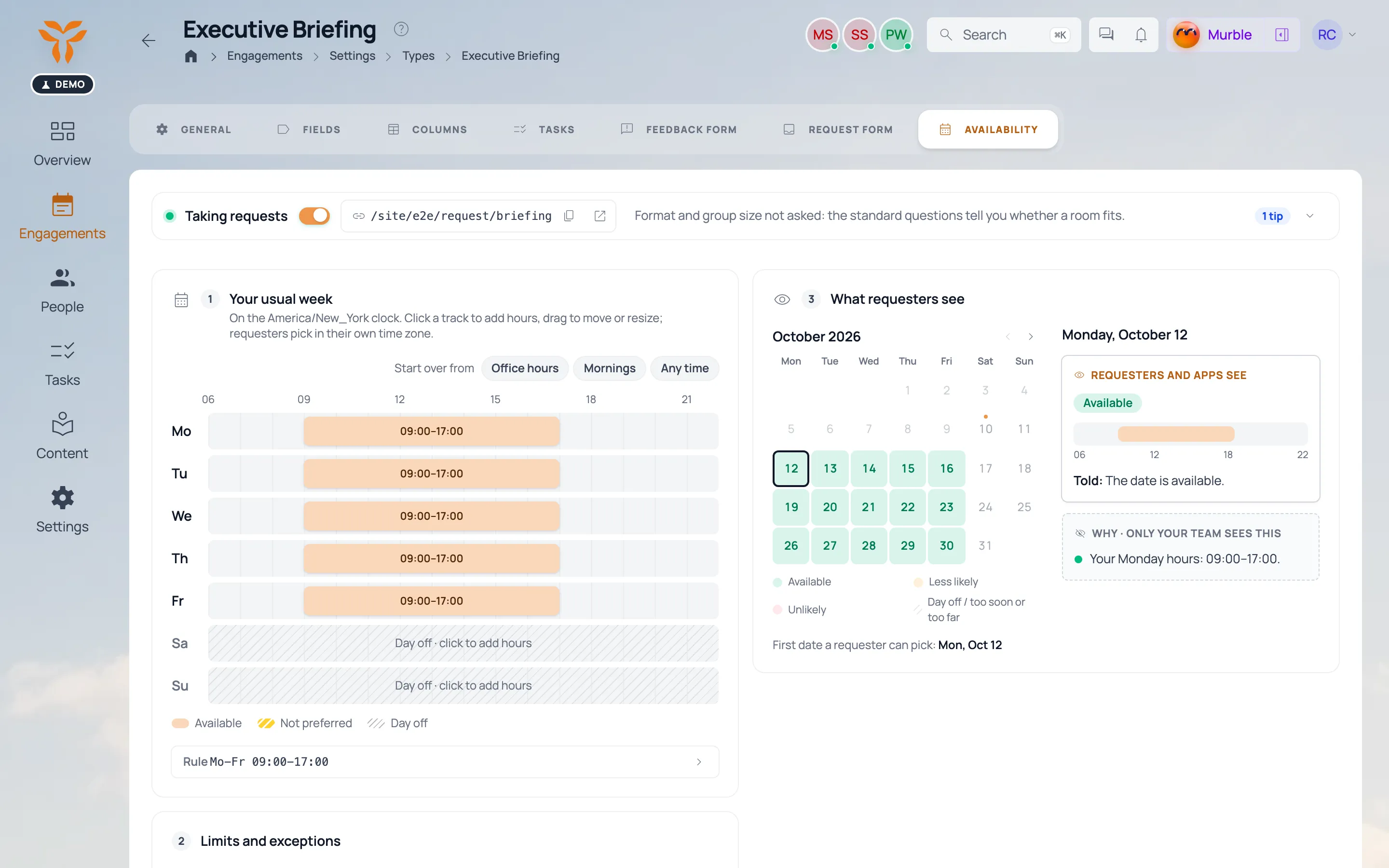The image size is (1389, 868).
Task: Expand the Rule Mo–Fr 09:00–17:00 row
Action: click(x=445, y=762)
